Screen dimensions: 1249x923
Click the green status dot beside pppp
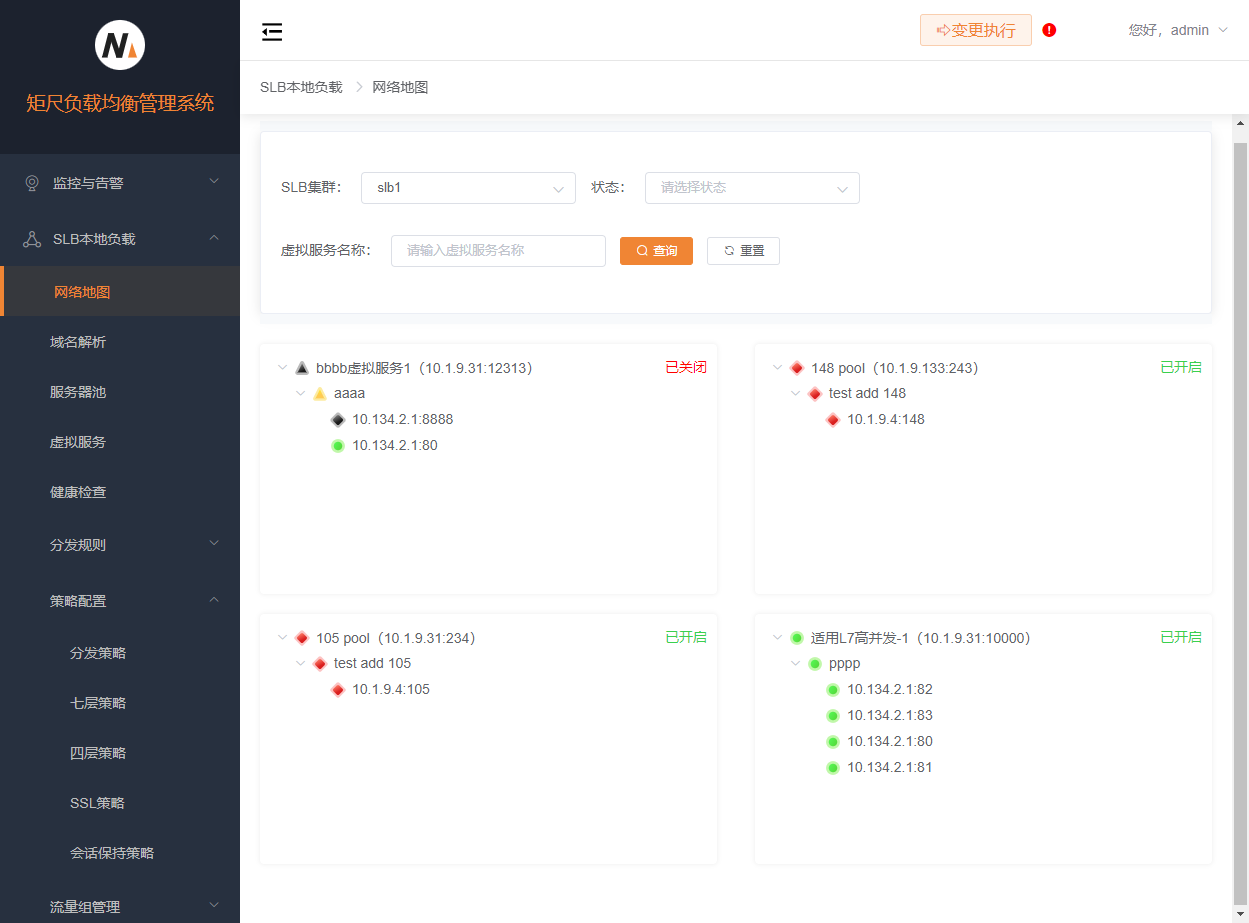(x=815, y=664)
